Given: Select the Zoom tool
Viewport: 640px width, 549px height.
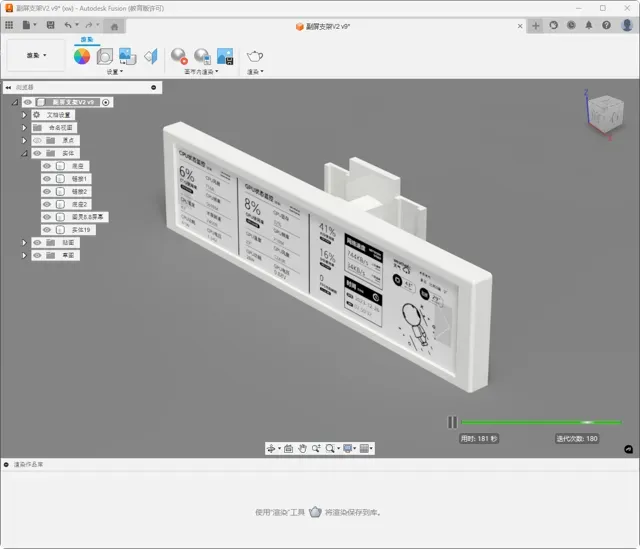Looking at the screenshot, I should (x=316, y=449).
